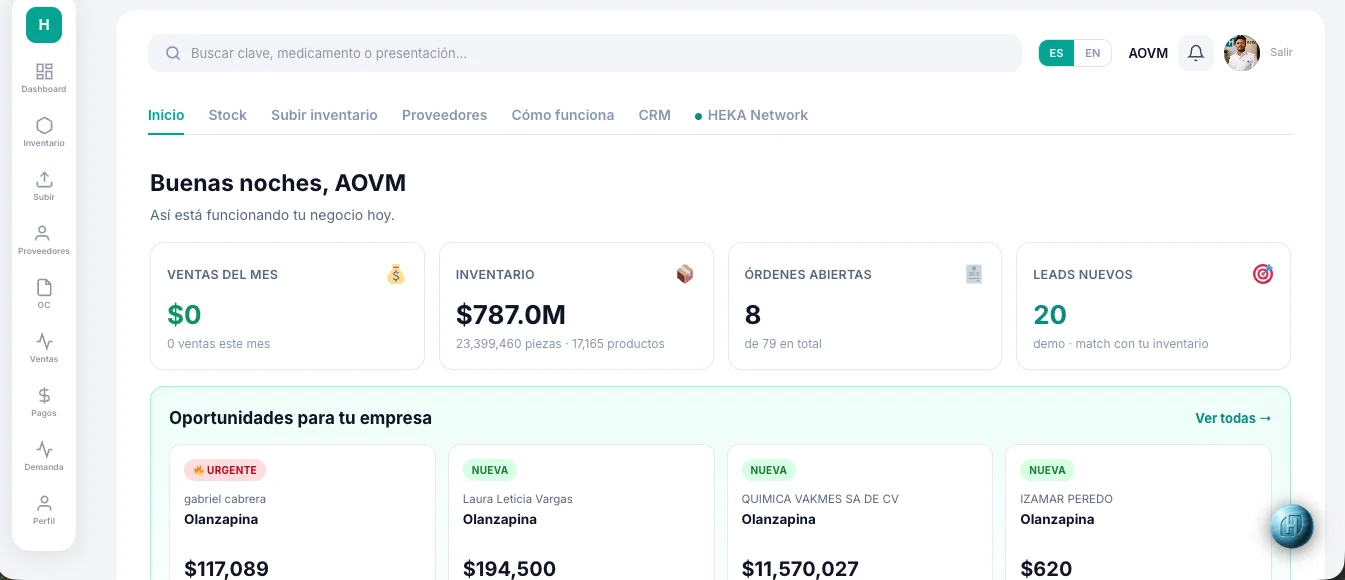The width and height of the screenshot is (1345, 580).
Task: Click the URGENTE badge
Action: coord(225,470)
